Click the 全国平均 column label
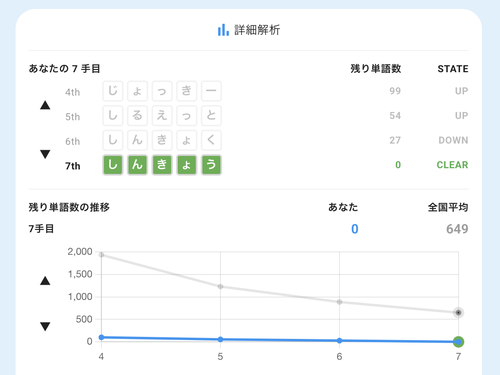Image resolution: width=500 pixels, height=375 pixels. coord(448,207)
